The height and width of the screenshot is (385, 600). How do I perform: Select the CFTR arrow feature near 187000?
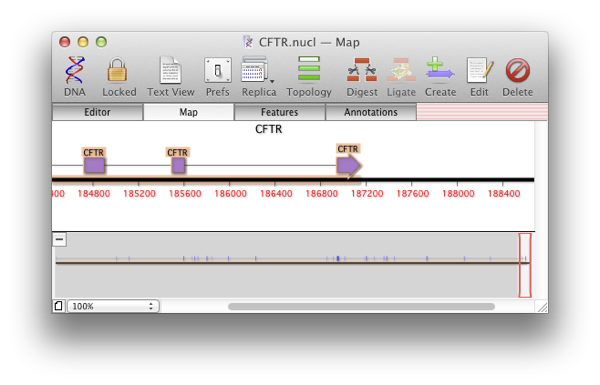coord(349,166)
